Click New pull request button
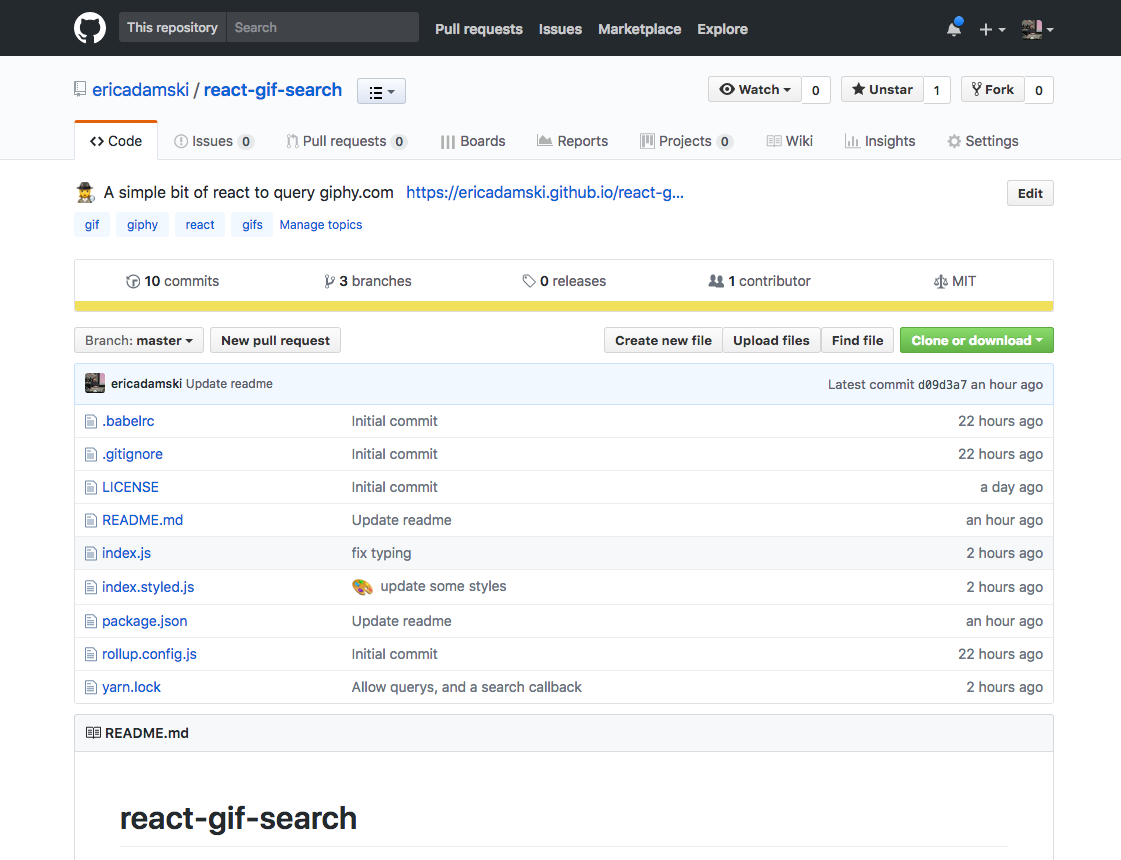 tap(275, 340)
